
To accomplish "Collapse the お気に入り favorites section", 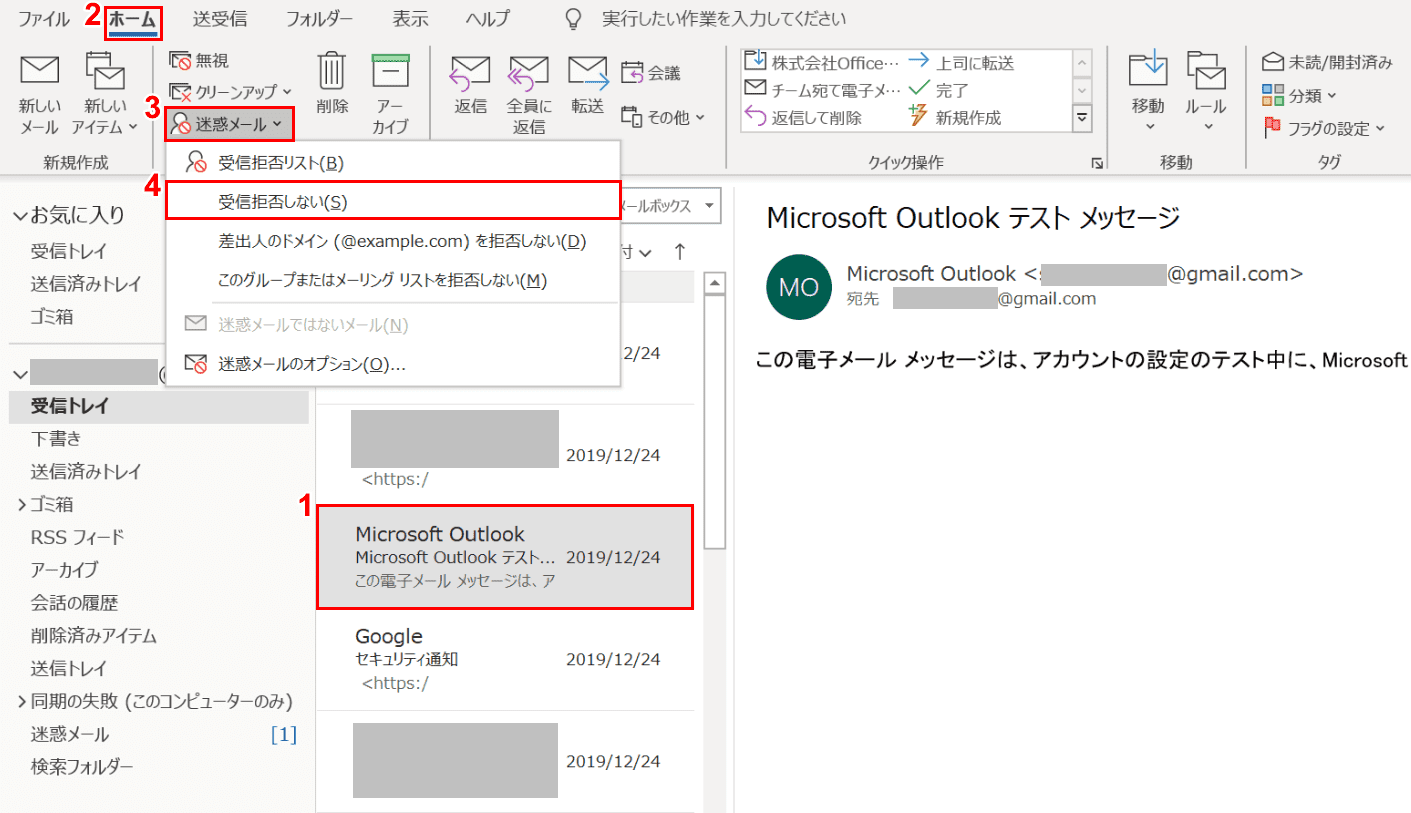I will [20, 215].
